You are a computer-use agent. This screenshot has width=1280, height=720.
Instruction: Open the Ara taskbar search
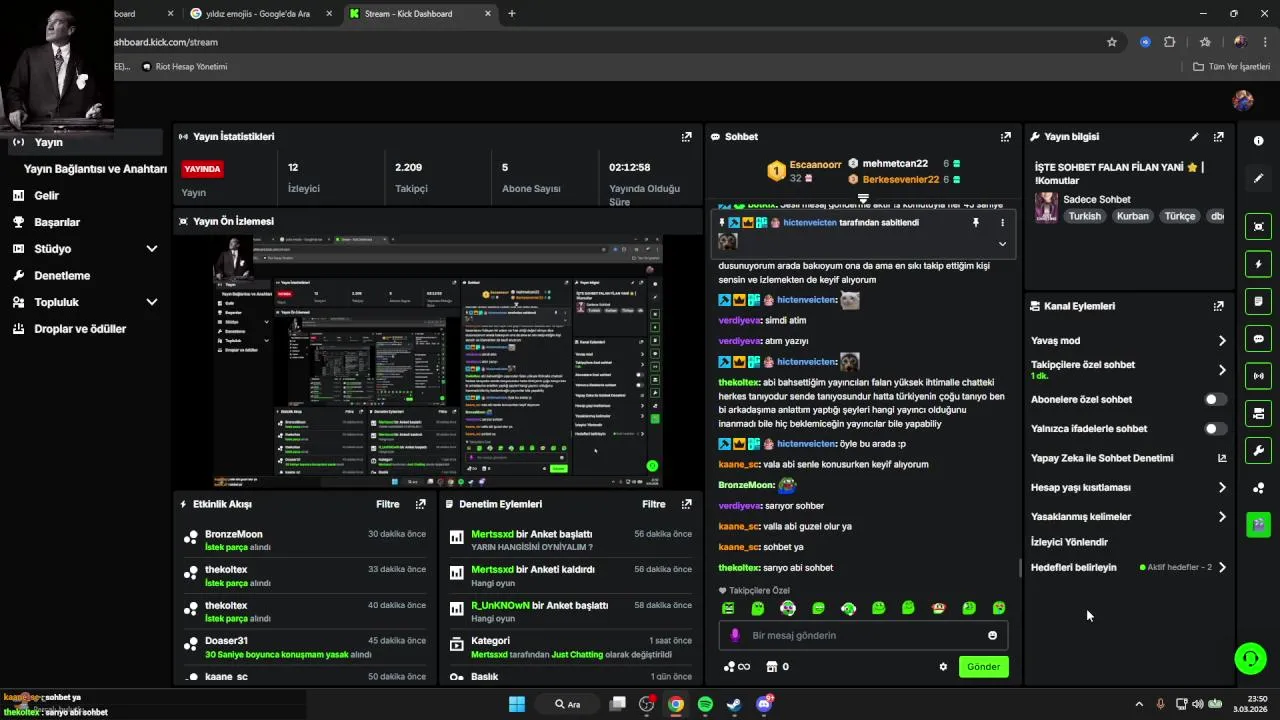pos(567,704)
